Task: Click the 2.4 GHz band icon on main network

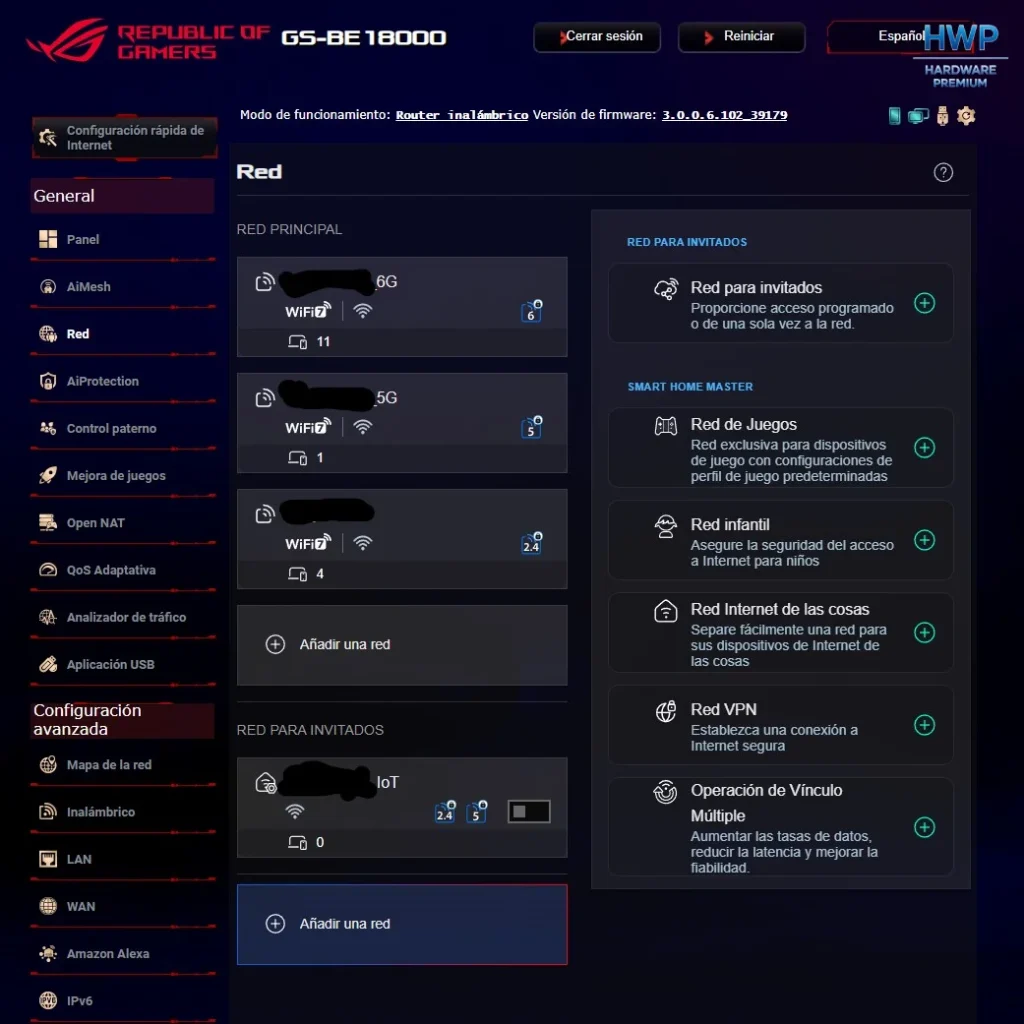Action: (532, 543)
